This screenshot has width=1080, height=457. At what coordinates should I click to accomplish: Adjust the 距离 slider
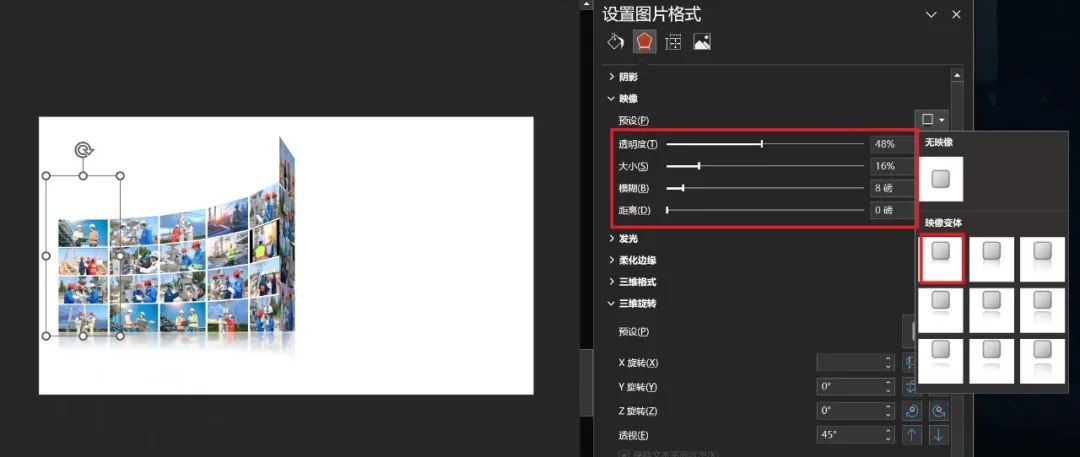(x=765, y=210)
